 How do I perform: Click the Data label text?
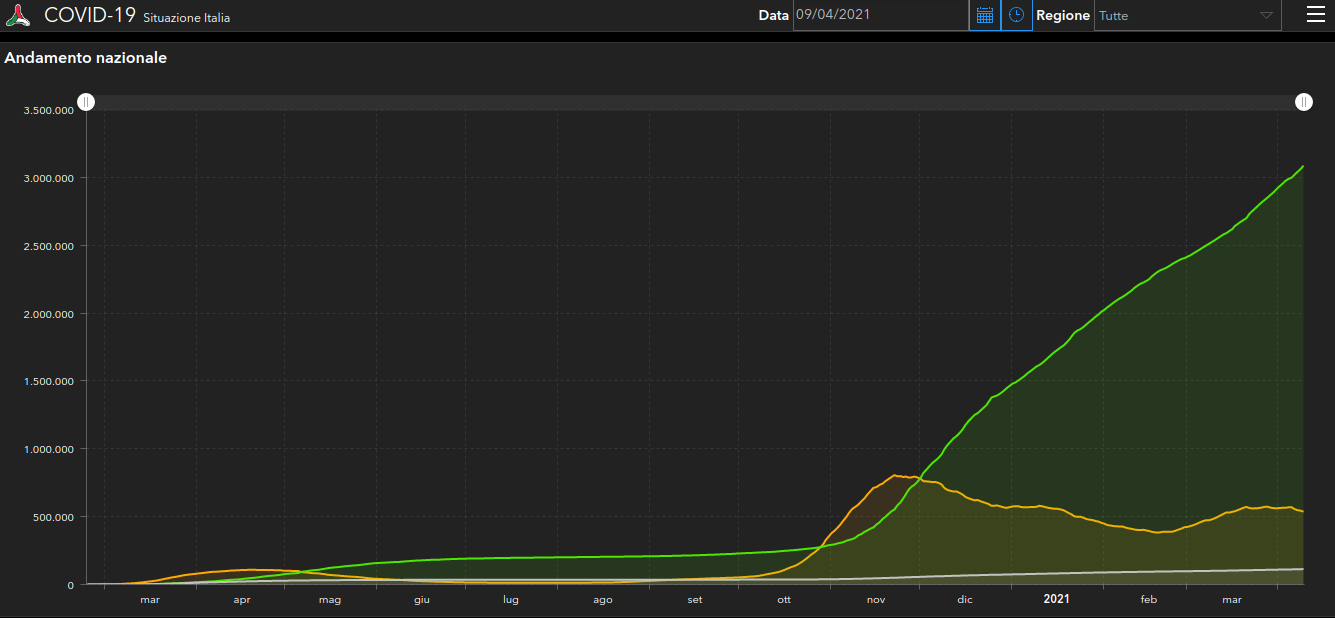tap(773, 16)
